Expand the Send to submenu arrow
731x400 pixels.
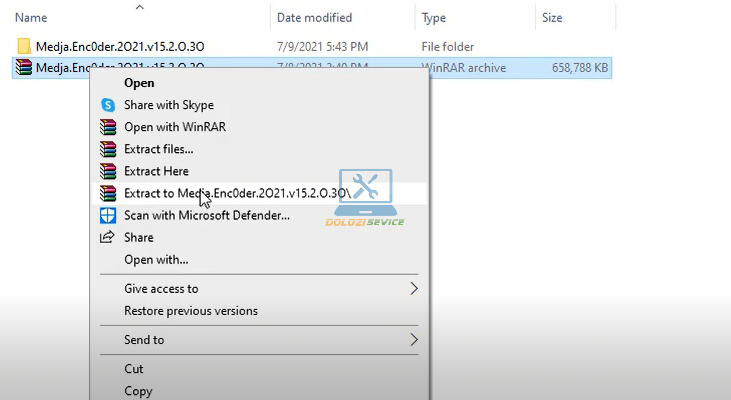coord(414,340)
